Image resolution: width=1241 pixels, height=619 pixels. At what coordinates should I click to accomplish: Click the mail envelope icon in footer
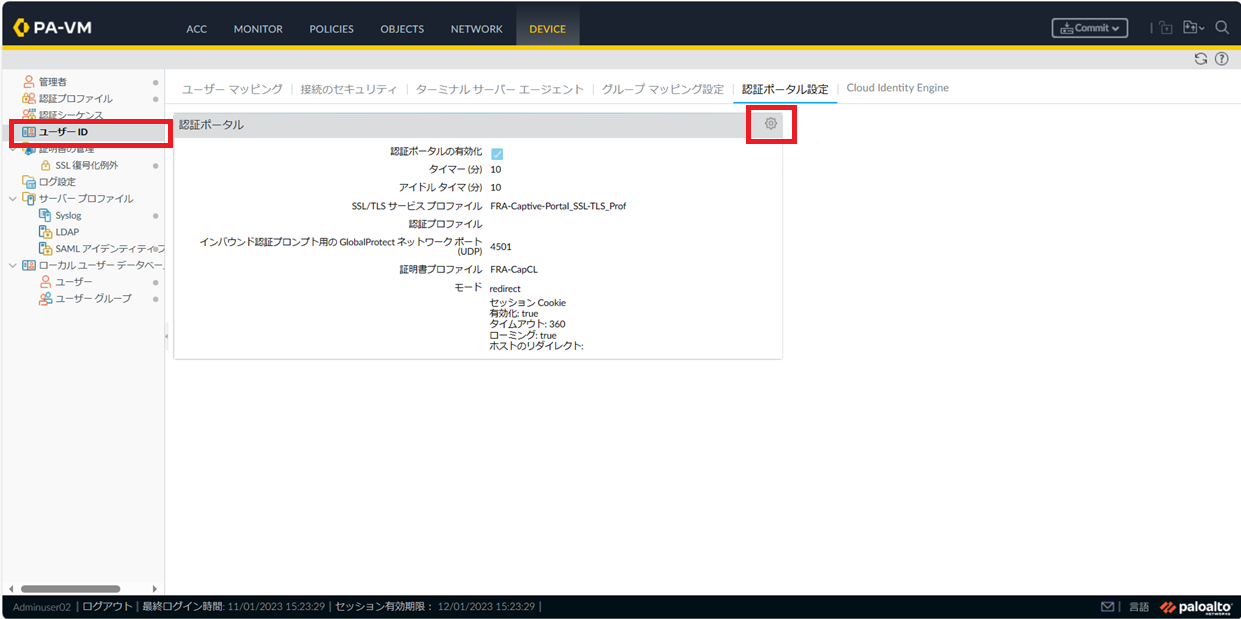coord(1107,607)
